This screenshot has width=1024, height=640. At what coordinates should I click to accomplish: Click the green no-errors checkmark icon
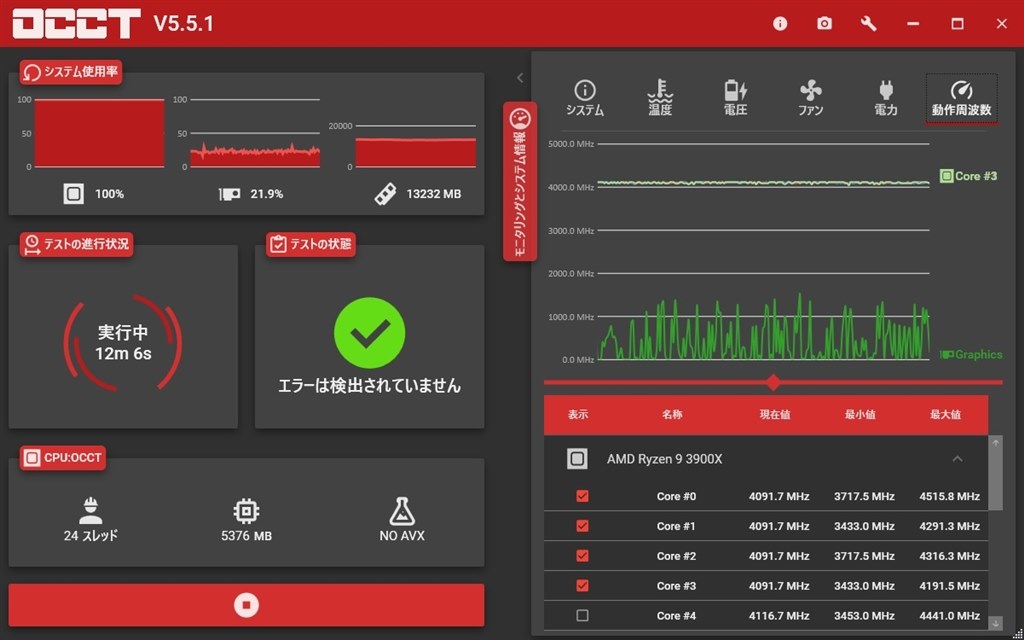[370, 333]
